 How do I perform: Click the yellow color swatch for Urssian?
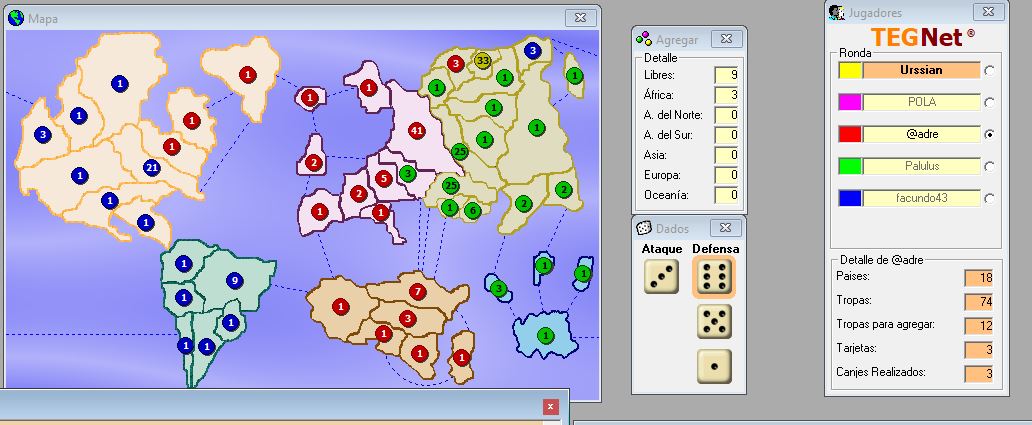850,71
